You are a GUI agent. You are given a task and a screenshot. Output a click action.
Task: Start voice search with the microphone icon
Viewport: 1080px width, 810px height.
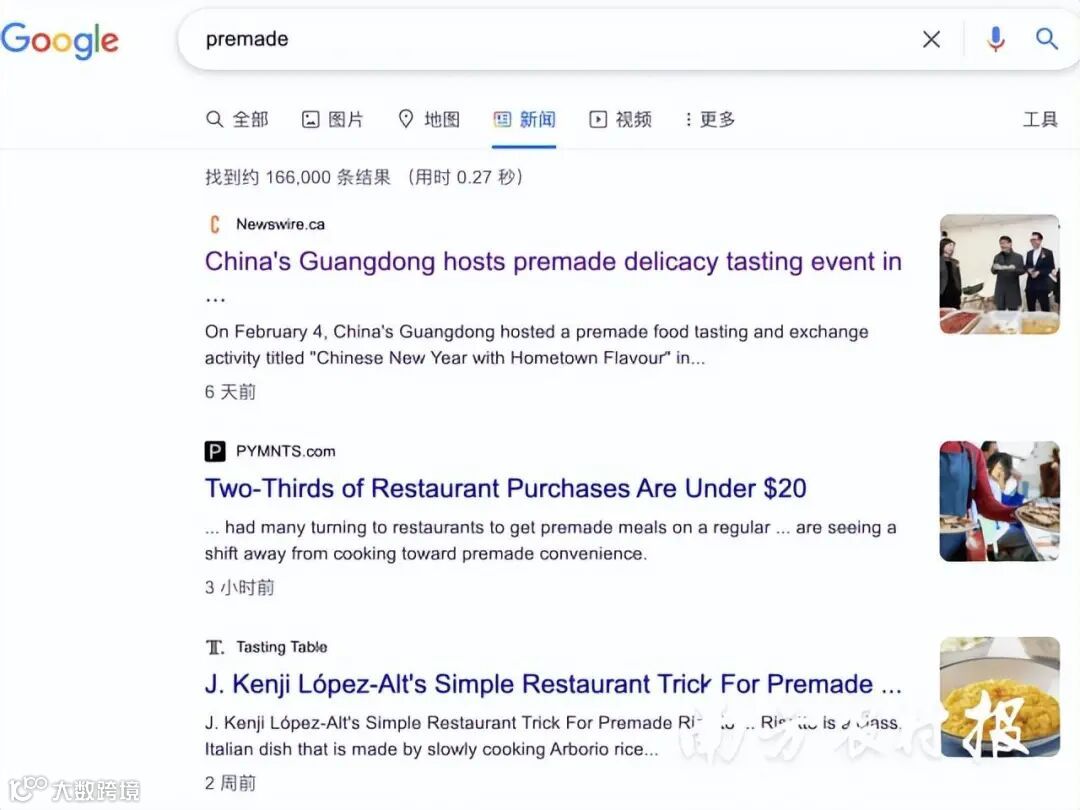click(x=995, y=39)
